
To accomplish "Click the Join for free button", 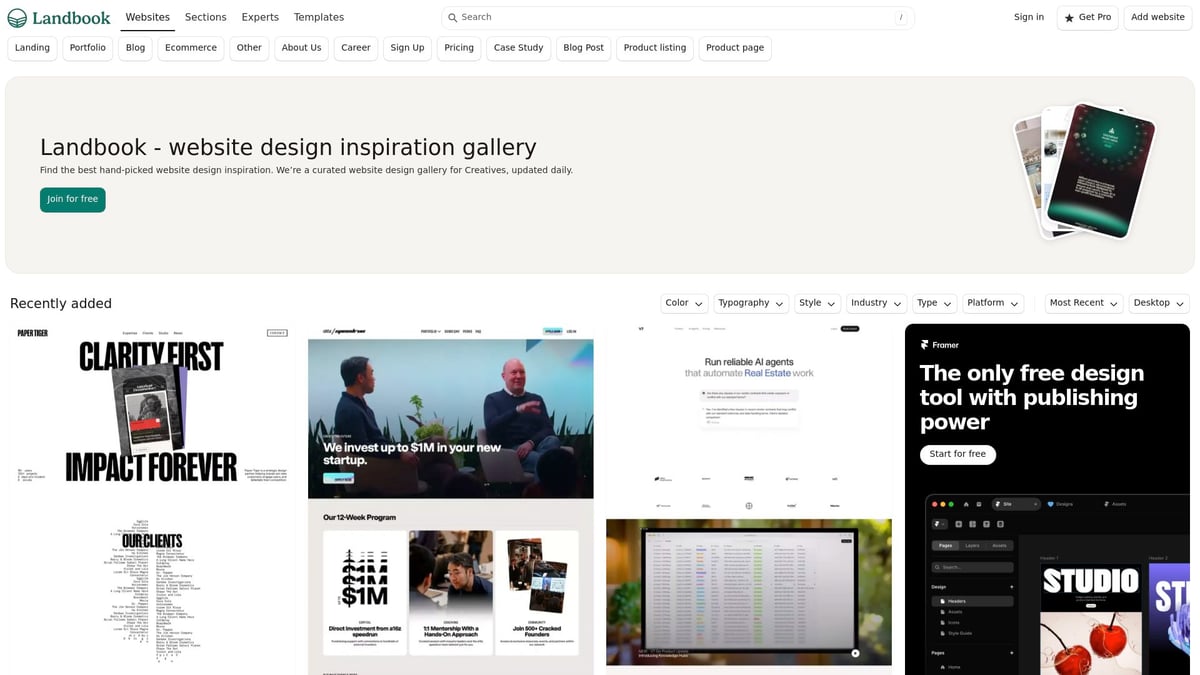I will pos(72,199).
